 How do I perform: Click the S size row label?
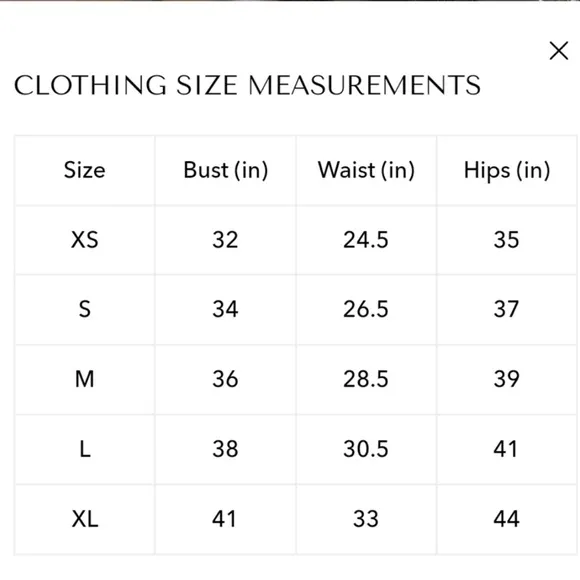pyautogui.click(x=85, y=309)
